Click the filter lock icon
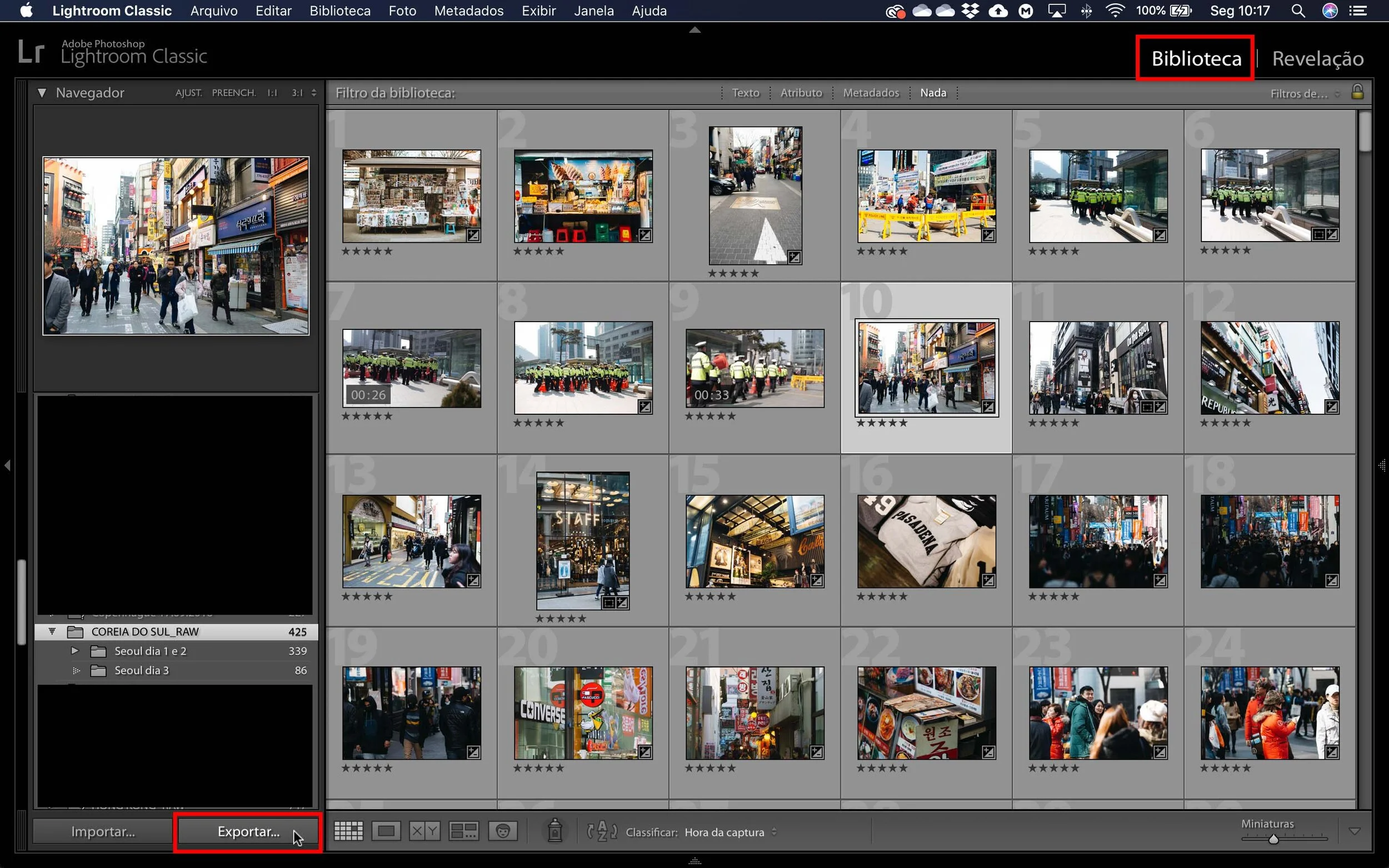The image size is (1389, 868). pyautogui.click(x=1357, y=92)
